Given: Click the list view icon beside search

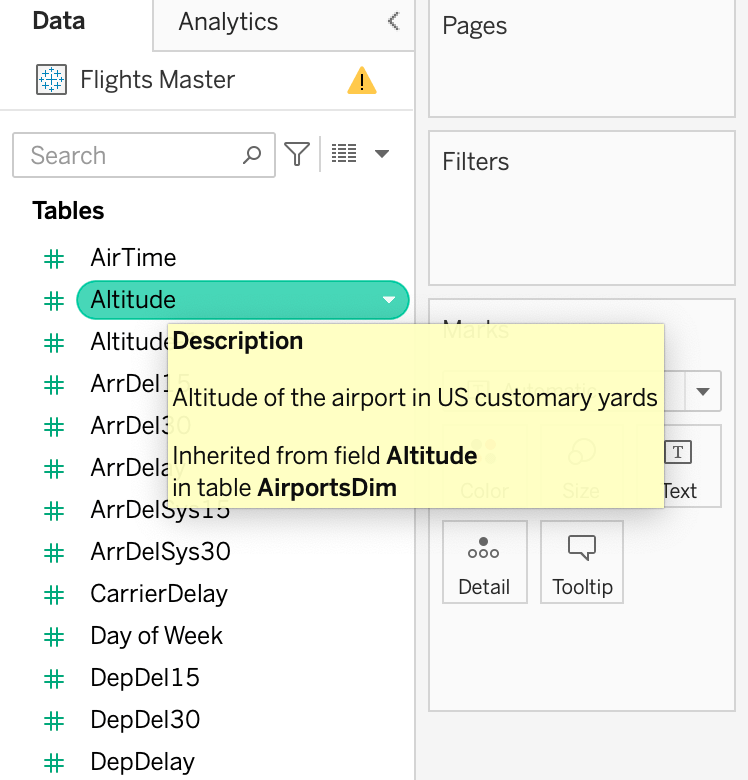Looking at the screenshot, I should (344, 154).
